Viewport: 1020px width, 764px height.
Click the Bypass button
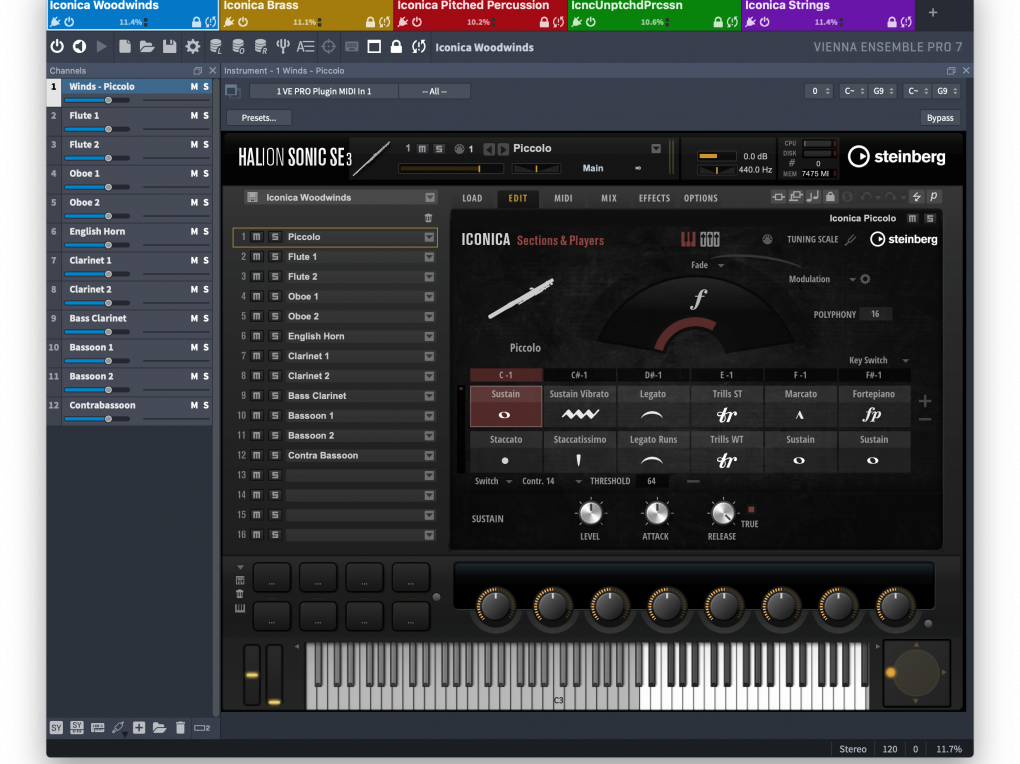click(939, 118)
